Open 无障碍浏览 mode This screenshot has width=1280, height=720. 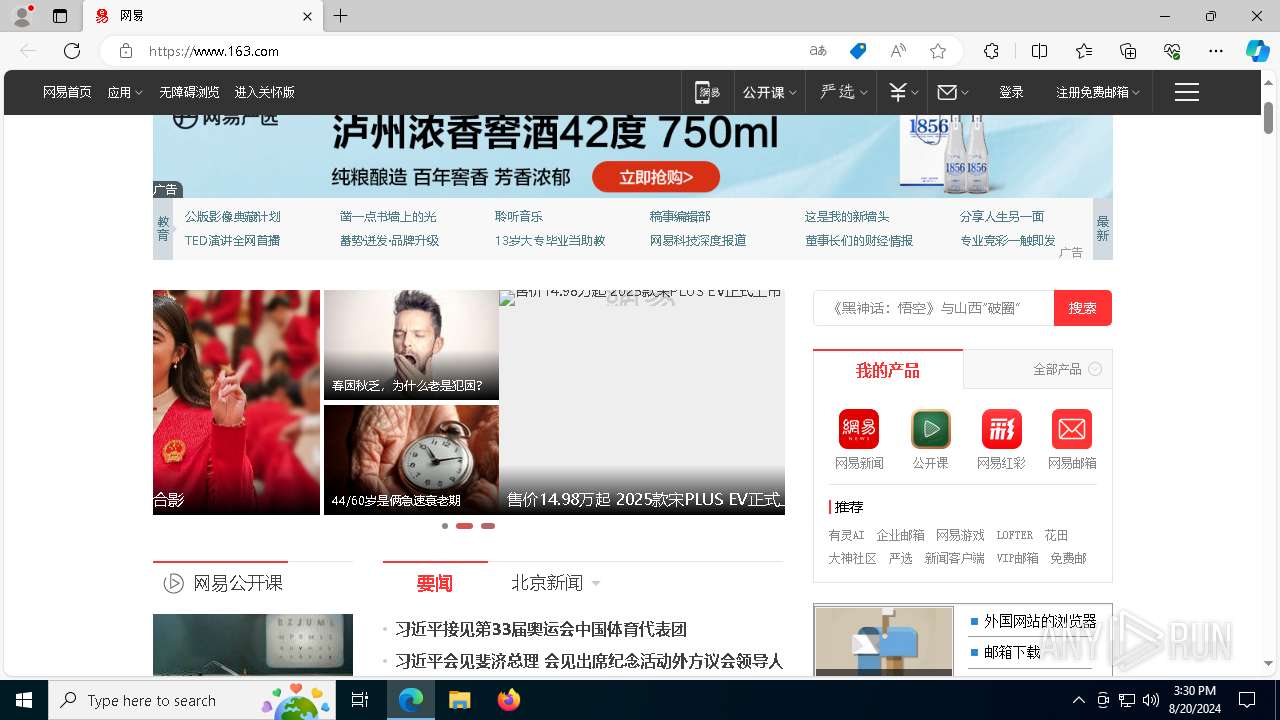coord(189,92)
